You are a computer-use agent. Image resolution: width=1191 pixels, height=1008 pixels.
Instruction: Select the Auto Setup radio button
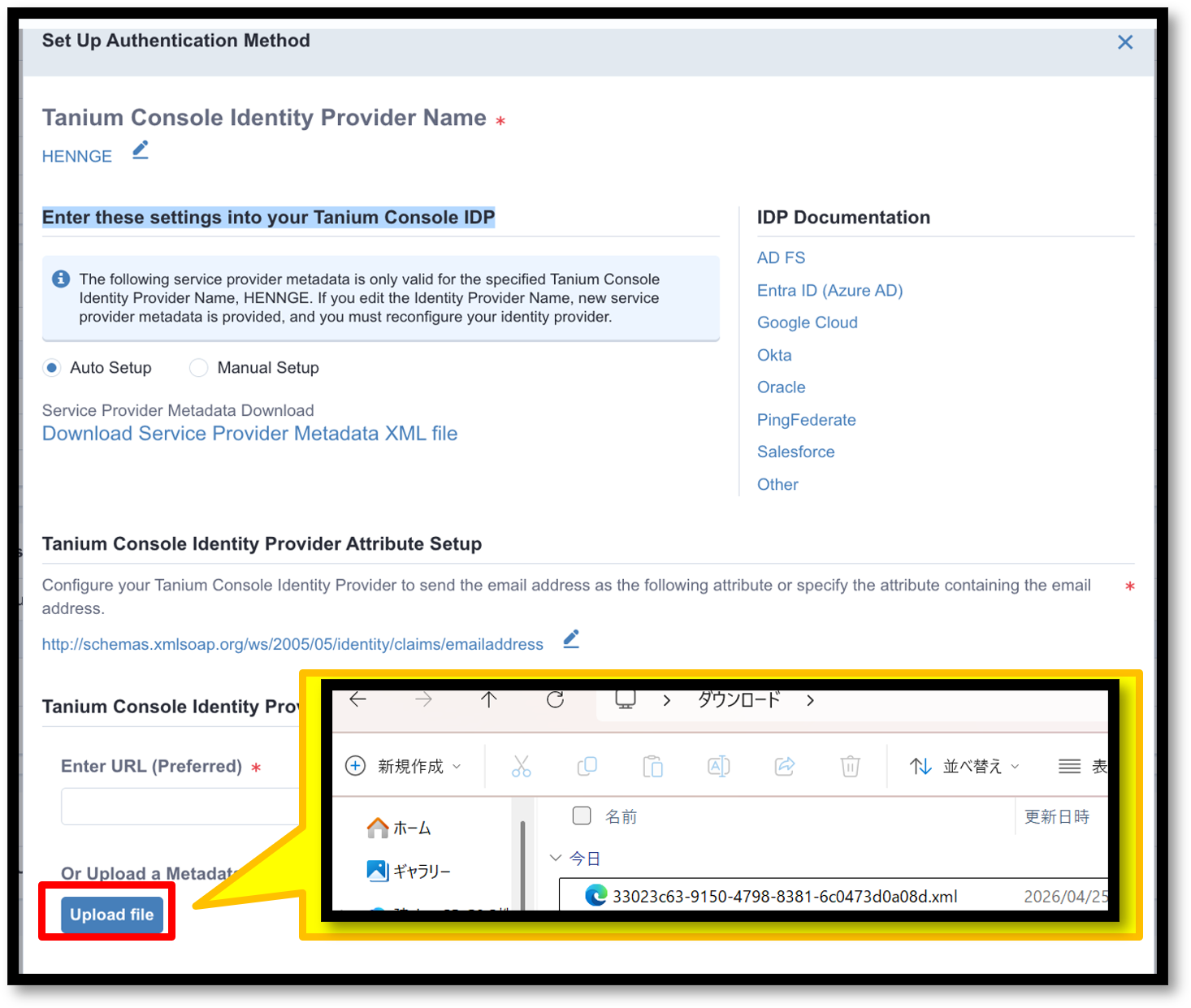[52, 368]
